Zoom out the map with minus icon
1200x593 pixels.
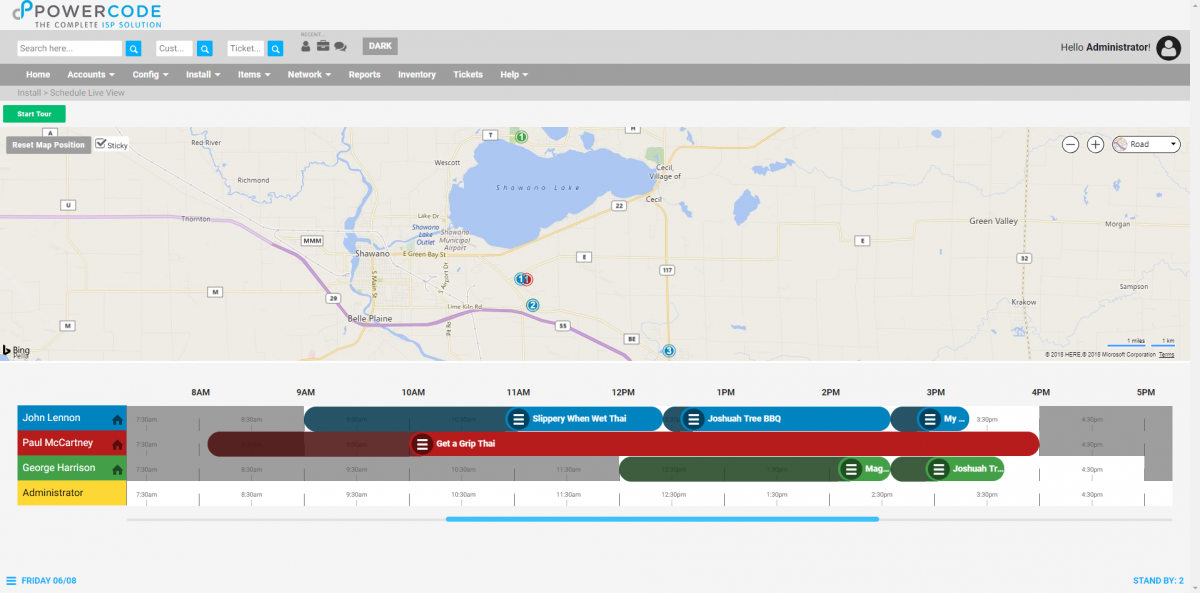1070,145
